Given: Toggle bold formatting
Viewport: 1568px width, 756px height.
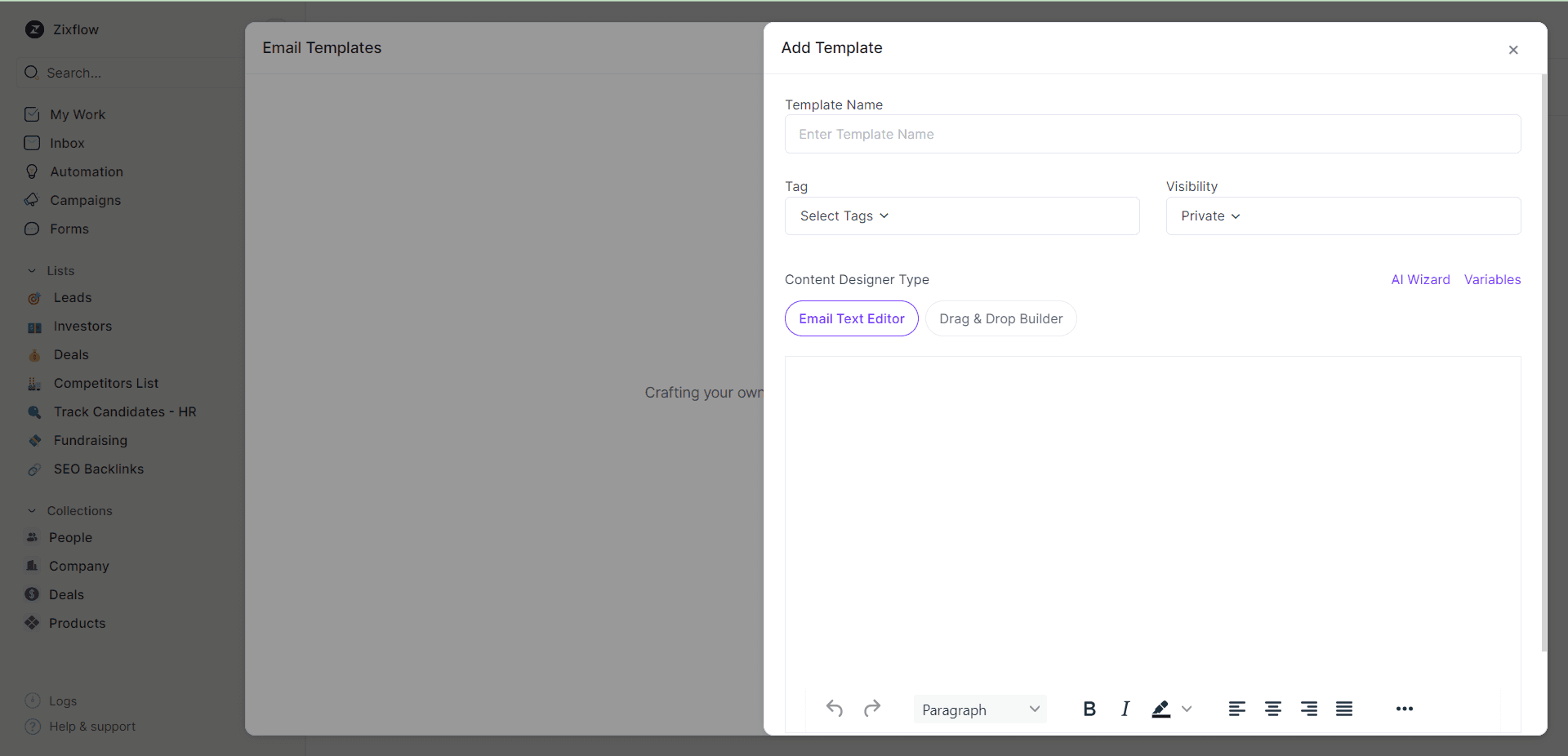Looking at the screenshot, I should point(1089,709).
